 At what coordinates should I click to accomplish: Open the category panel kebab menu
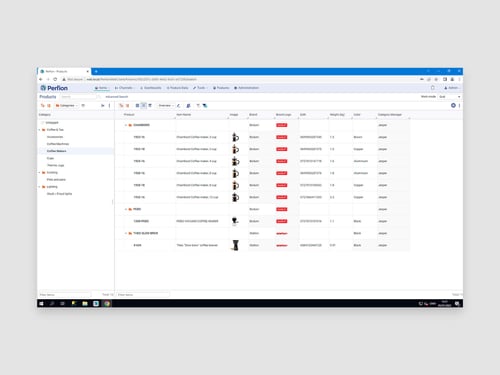(x=109, y=106)
